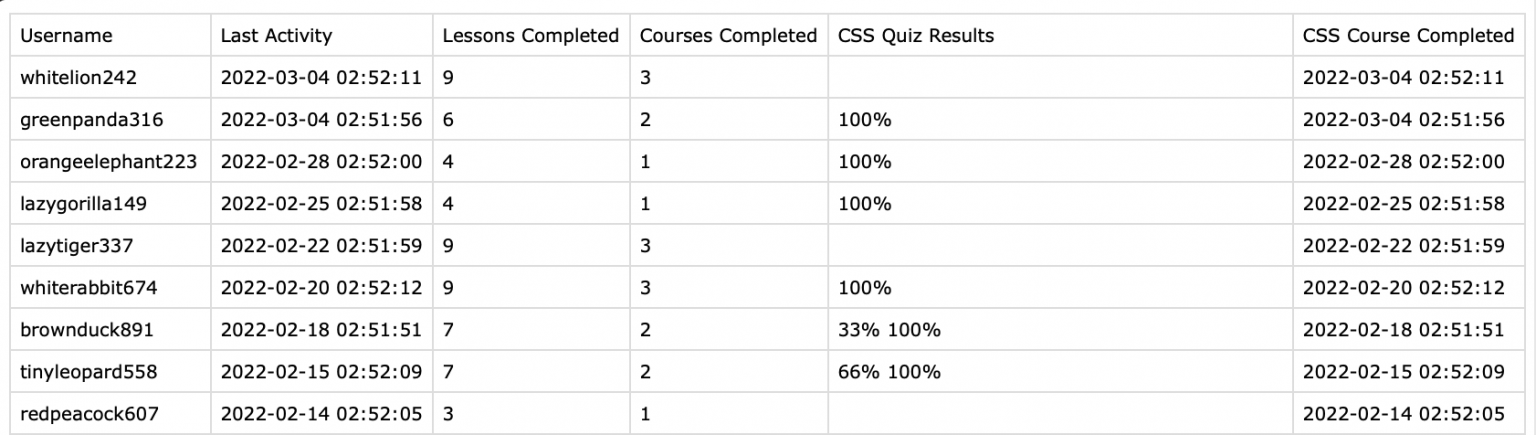Click tinyleopard558's quiz results 66% 100%

point(890,372)
